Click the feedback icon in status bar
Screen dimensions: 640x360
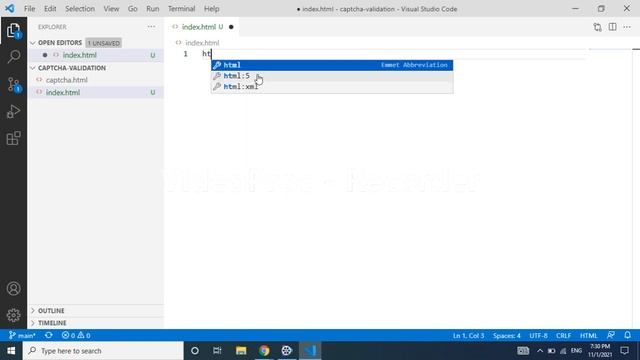tap(611, 335)
